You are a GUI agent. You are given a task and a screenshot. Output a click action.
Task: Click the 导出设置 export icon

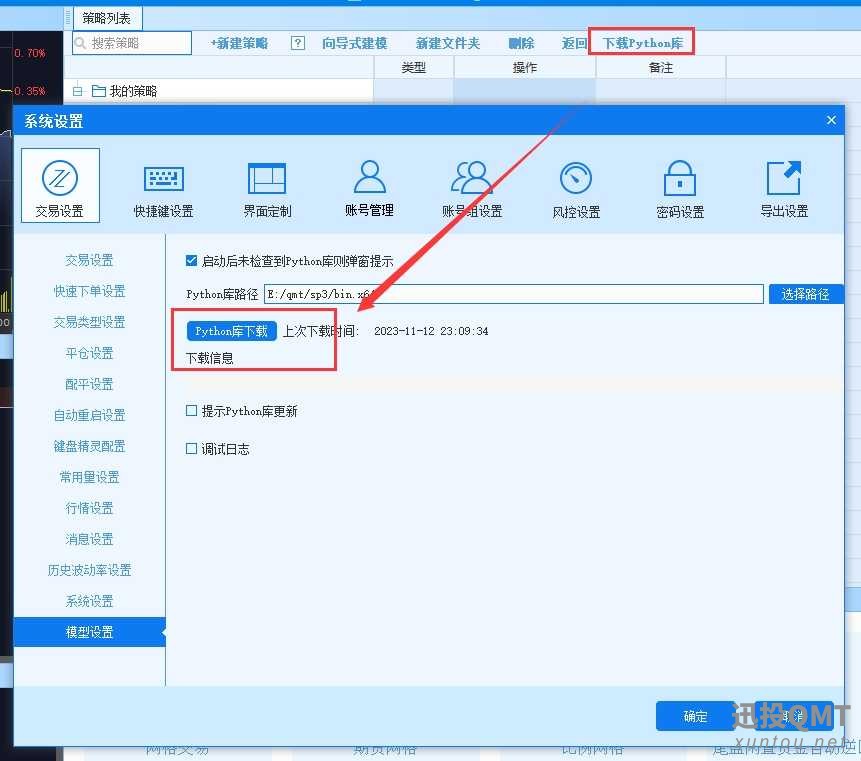click(784, 187)
